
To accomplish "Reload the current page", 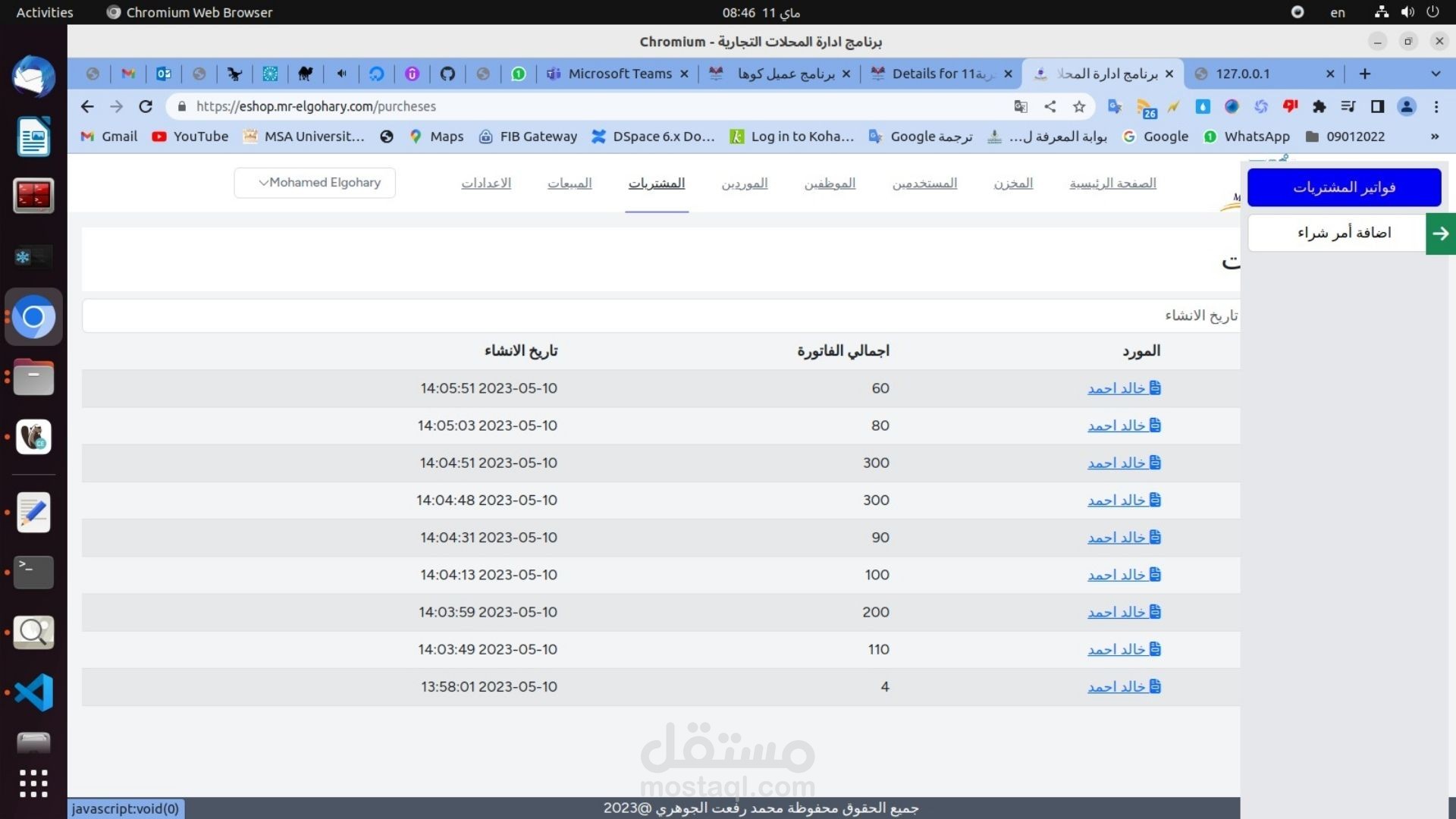I will [x=146, y=107].
